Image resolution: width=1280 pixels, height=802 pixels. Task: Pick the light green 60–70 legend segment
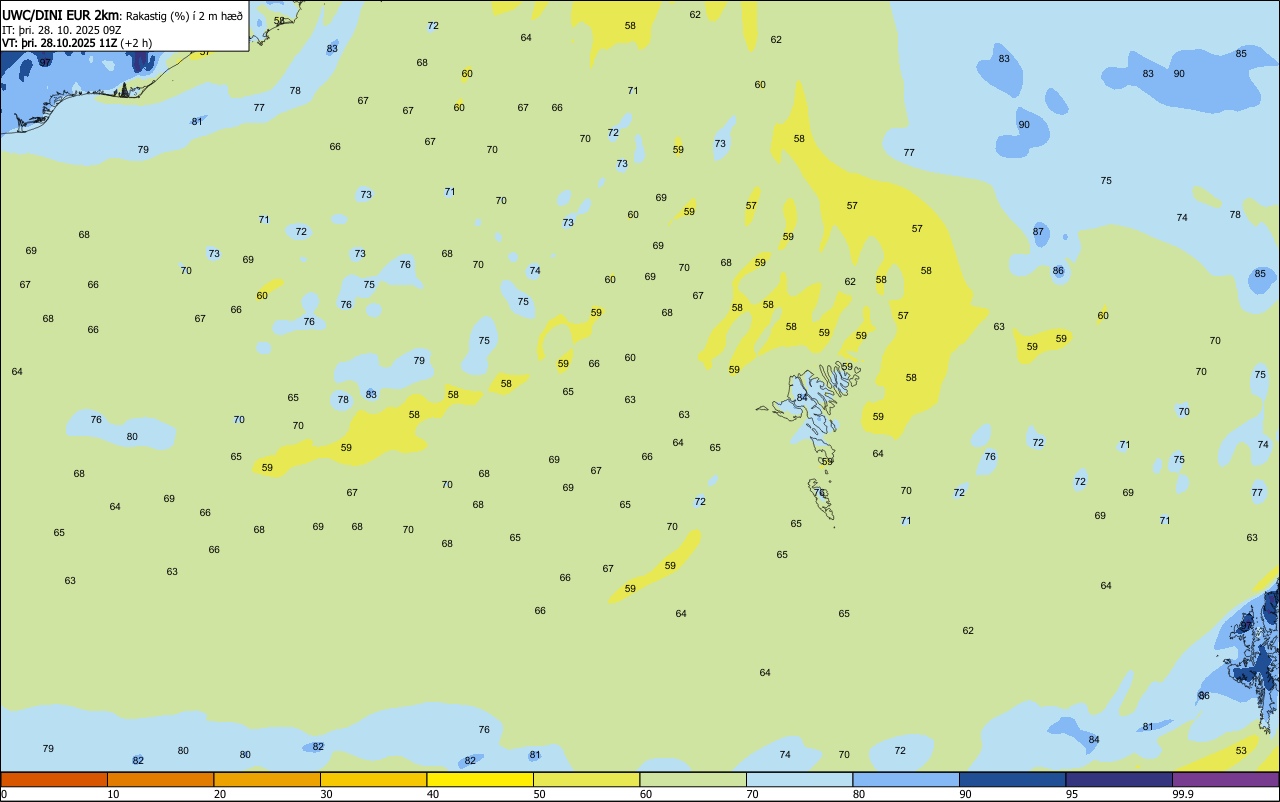pos(693,779)
